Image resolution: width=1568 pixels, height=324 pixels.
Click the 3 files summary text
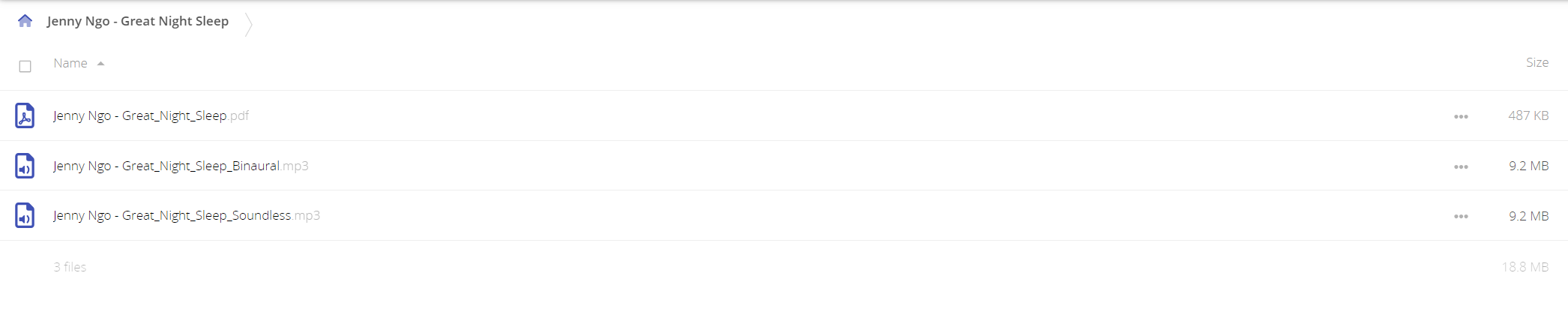coord(70,267)
